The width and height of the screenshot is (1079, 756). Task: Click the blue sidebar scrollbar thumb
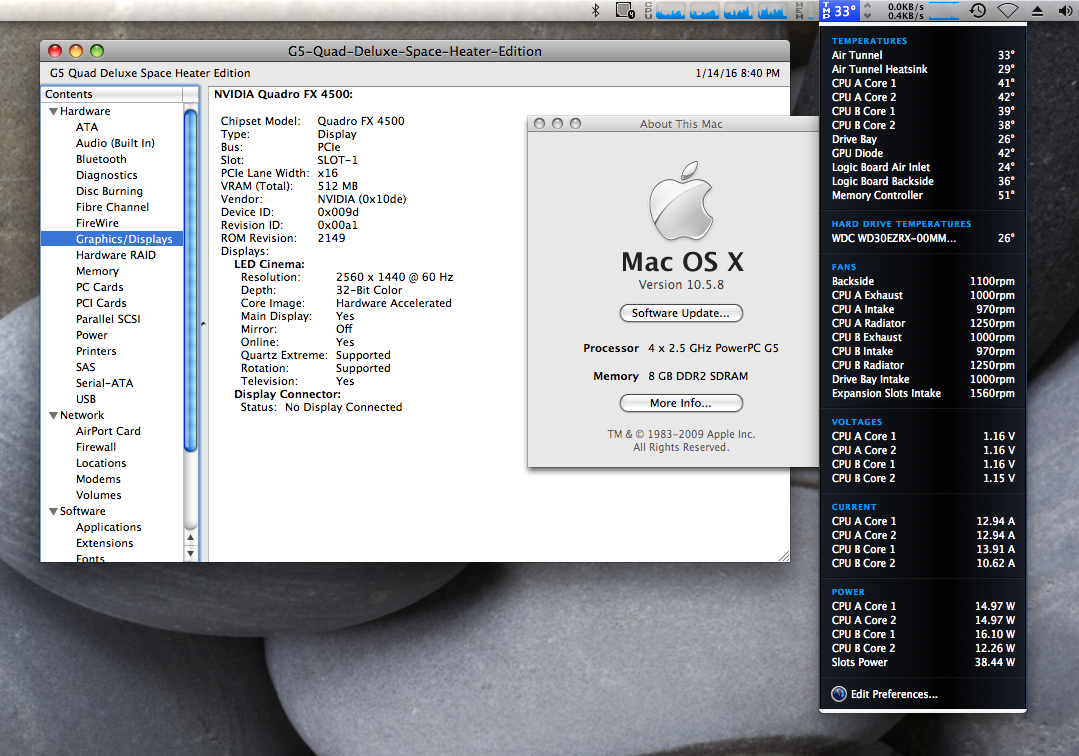pos(191,281)
